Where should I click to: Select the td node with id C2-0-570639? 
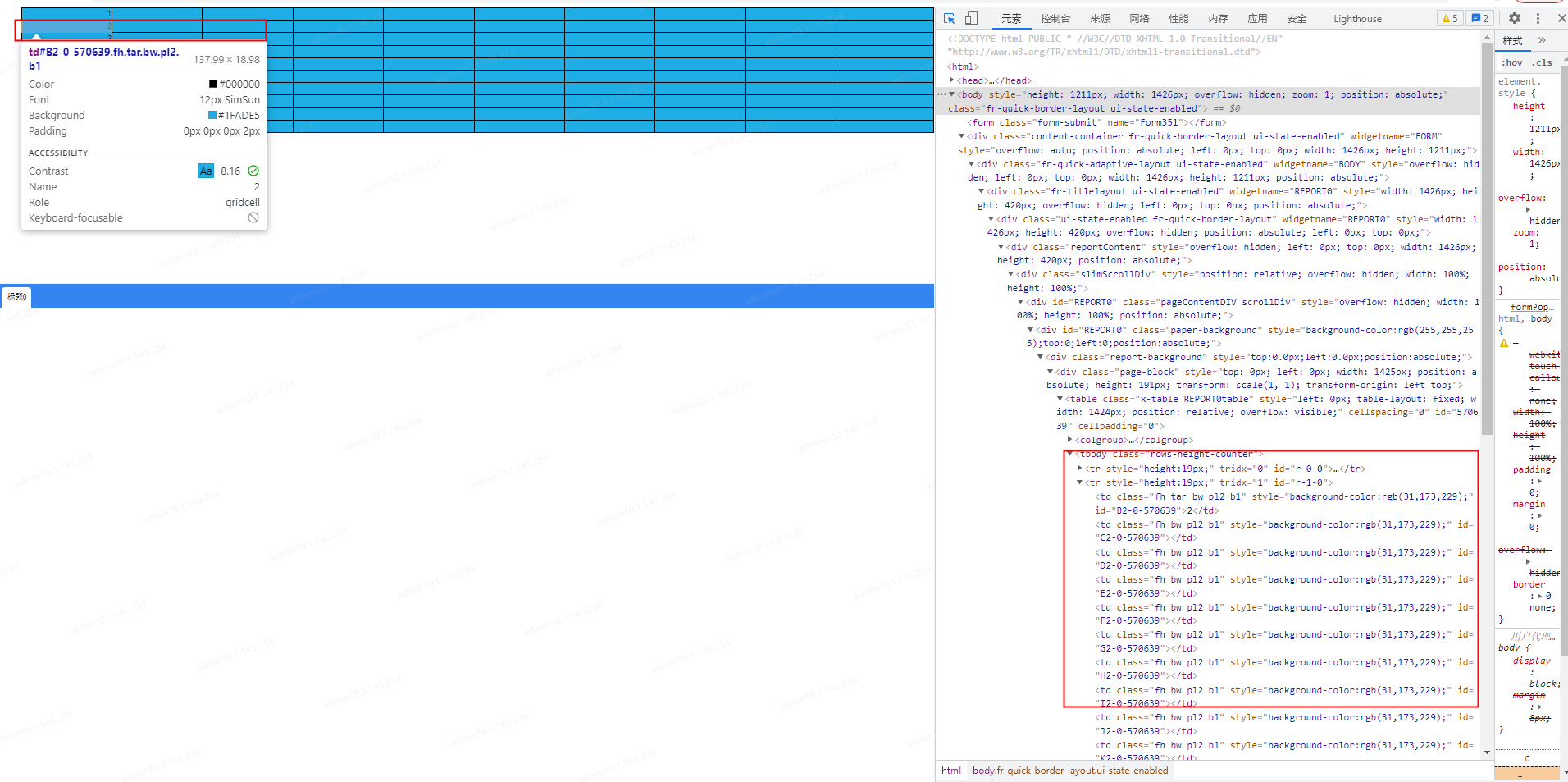[x=1284, y=531]
